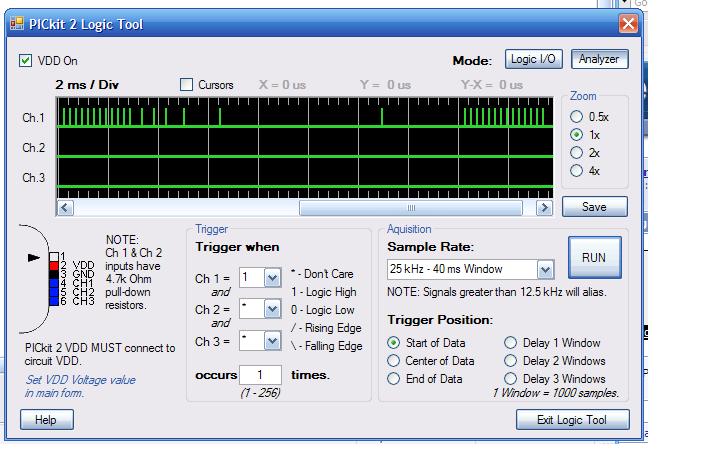
Task: Switch mode to Analyzer
Action: [599, 59]
